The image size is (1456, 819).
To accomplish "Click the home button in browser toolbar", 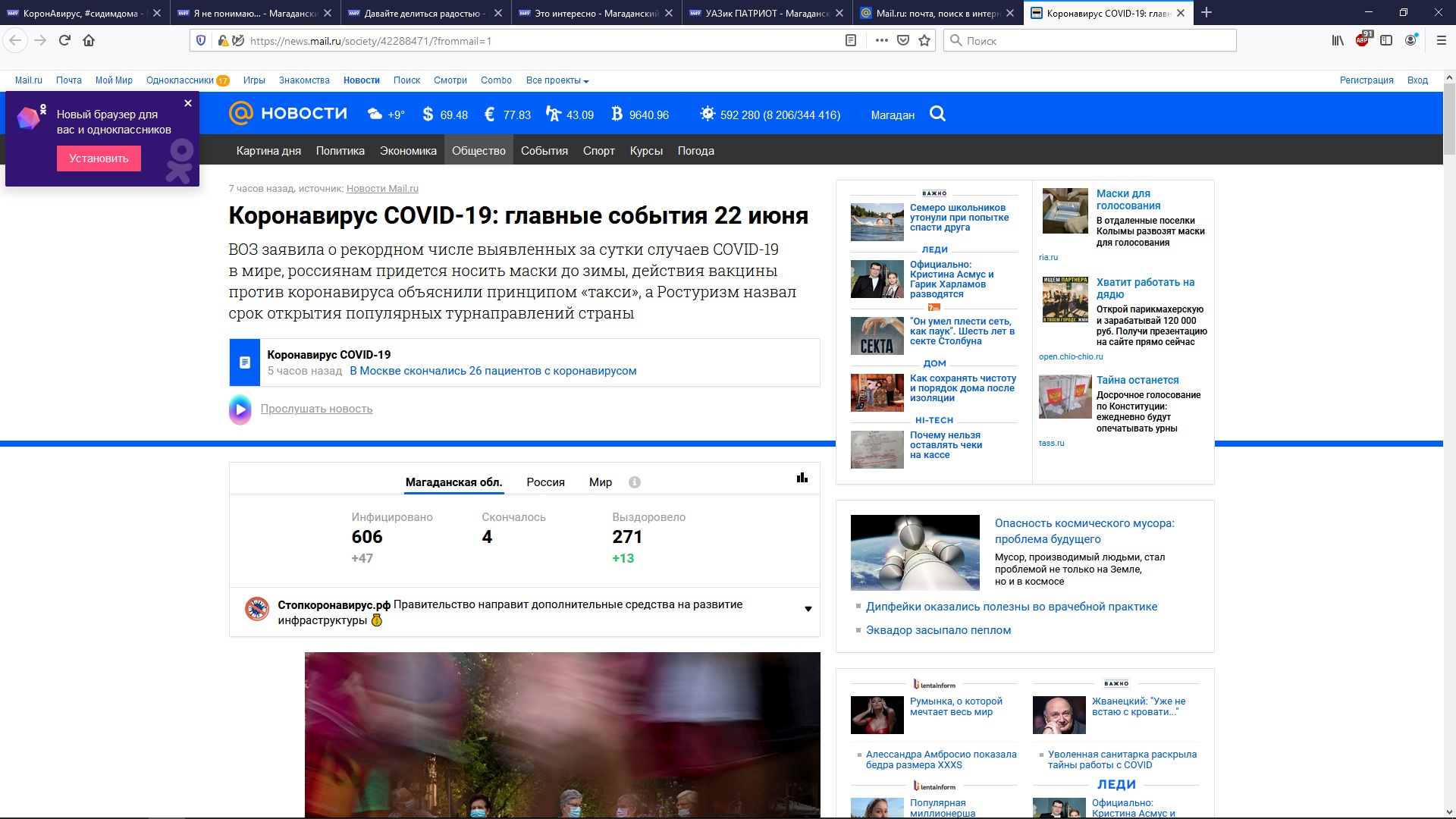I will tap(89, 41).
